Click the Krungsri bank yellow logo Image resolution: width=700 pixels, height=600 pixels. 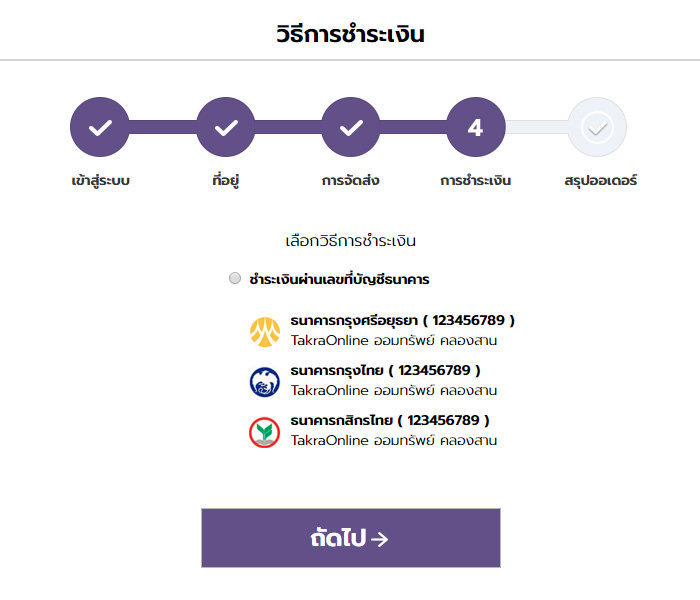265,331
